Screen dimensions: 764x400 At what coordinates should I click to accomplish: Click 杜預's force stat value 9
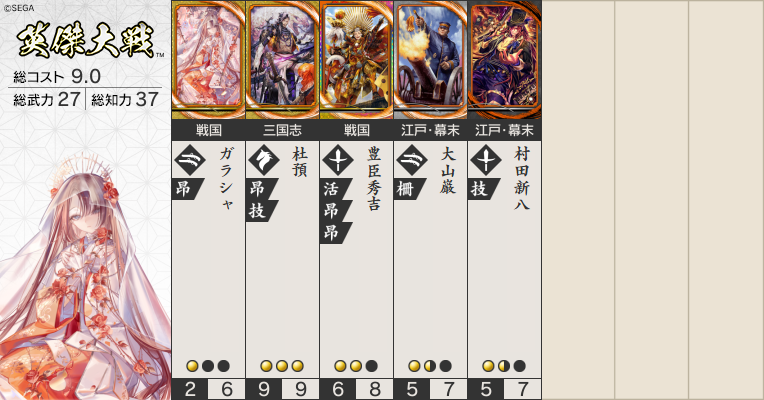tap(264, 389)
